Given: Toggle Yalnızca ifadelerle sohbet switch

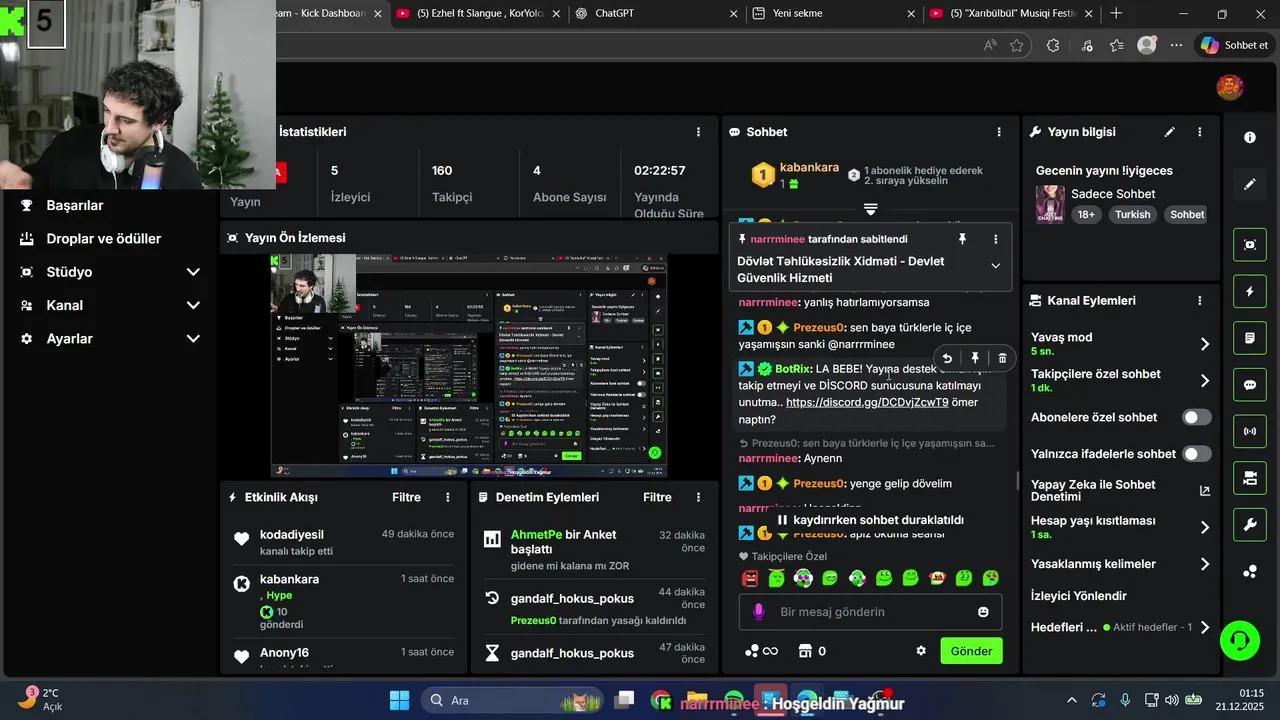Looking at the screenshot, I should [1197, 454].
